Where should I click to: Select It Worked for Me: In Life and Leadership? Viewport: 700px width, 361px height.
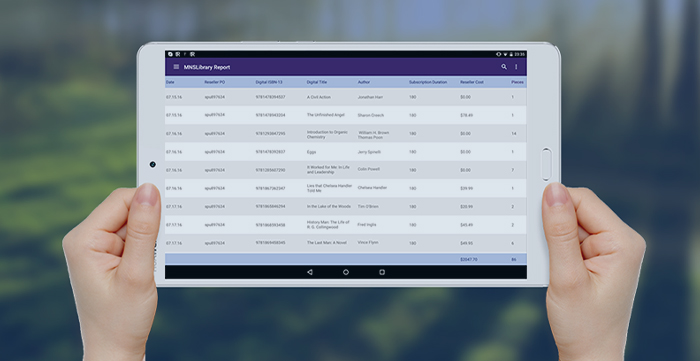(x=328, y=170)
